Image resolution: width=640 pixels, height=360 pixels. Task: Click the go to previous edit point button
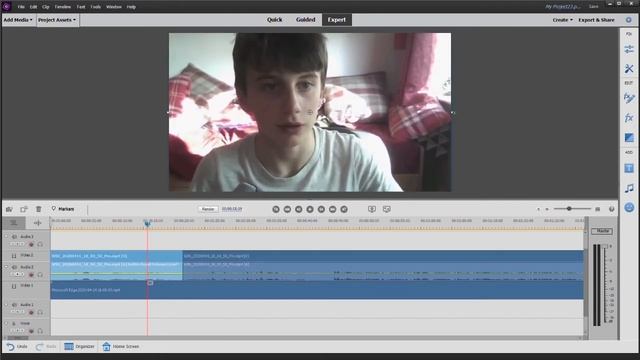(276, 209)
